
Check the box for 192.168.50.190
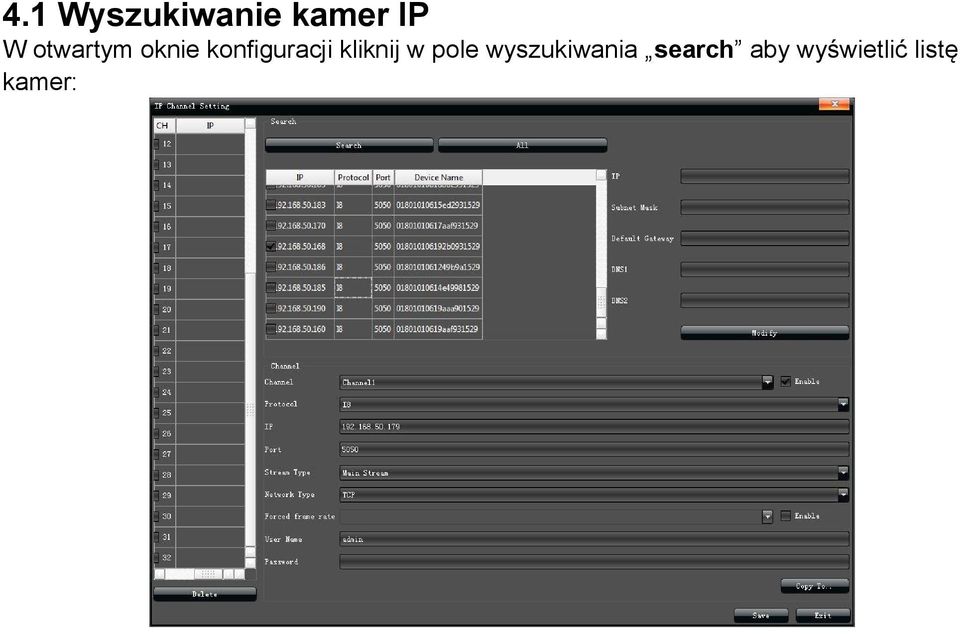[x=271, y=308]
